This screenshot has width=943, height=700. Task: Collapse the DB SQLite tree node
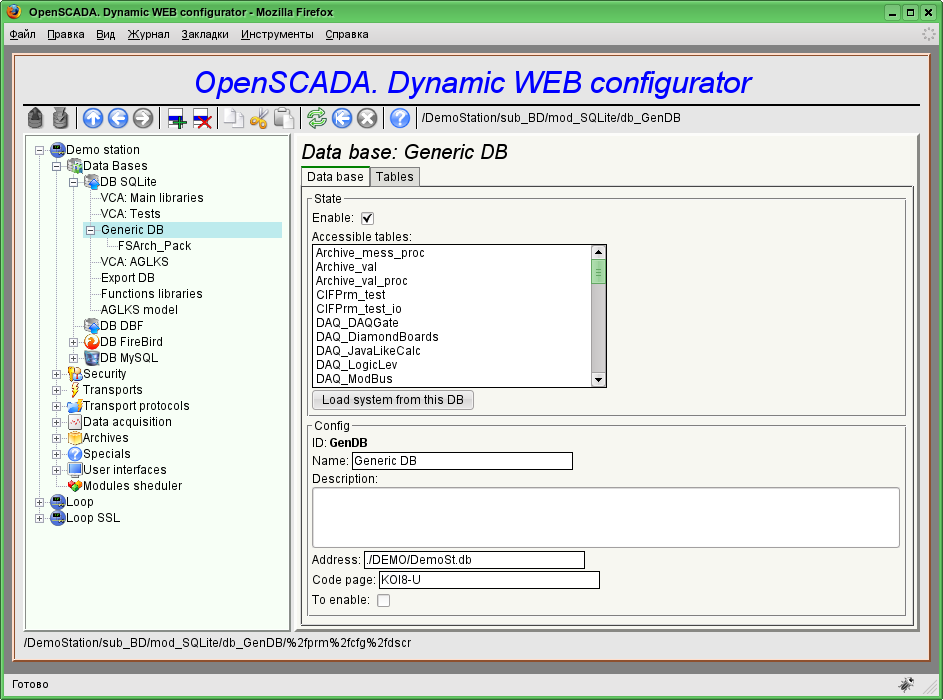(73, 182)
